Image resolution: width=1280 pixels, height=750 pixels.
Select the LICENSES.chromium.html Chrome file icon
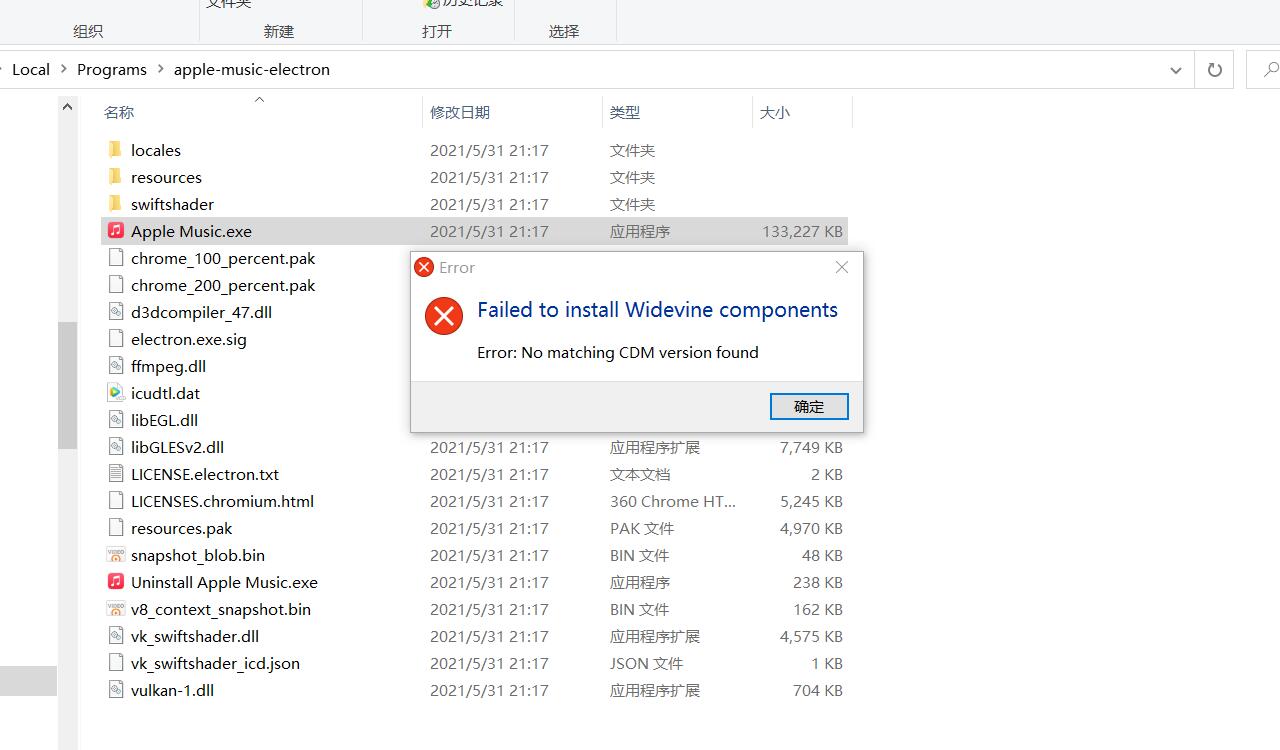[115, 500]
